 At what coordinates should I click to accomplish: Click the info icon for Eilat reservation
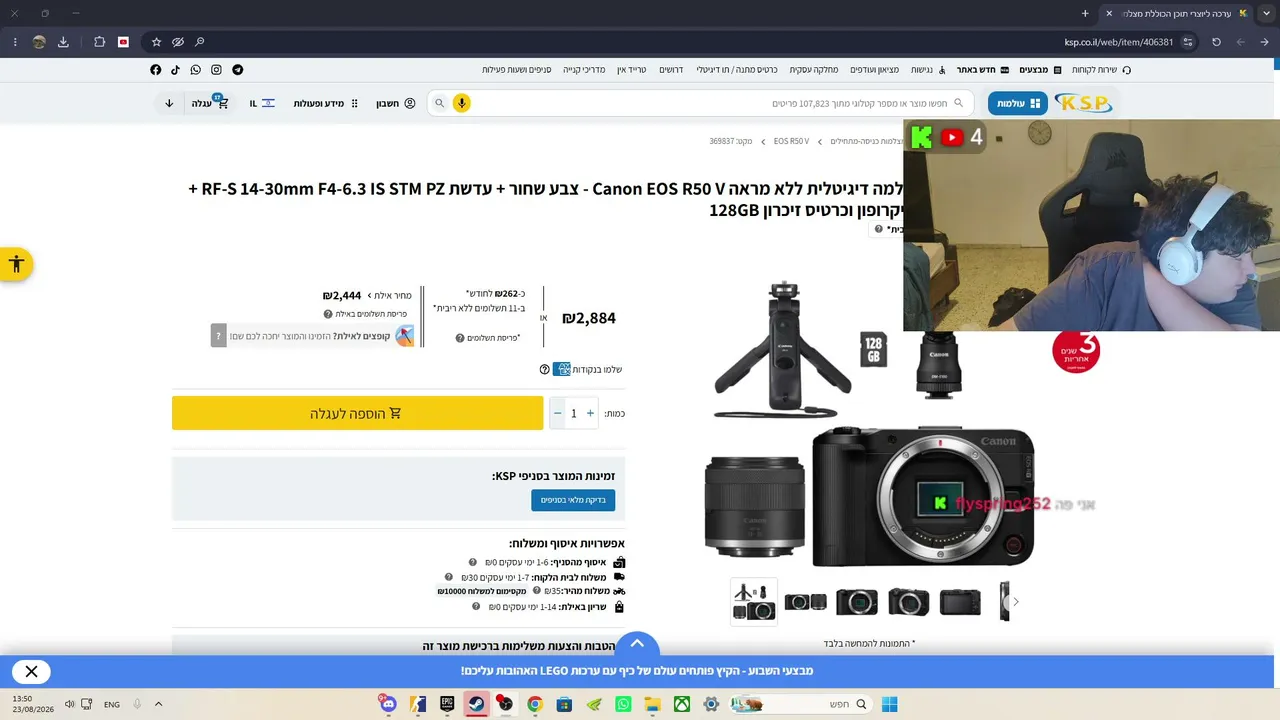pos(477,607)
